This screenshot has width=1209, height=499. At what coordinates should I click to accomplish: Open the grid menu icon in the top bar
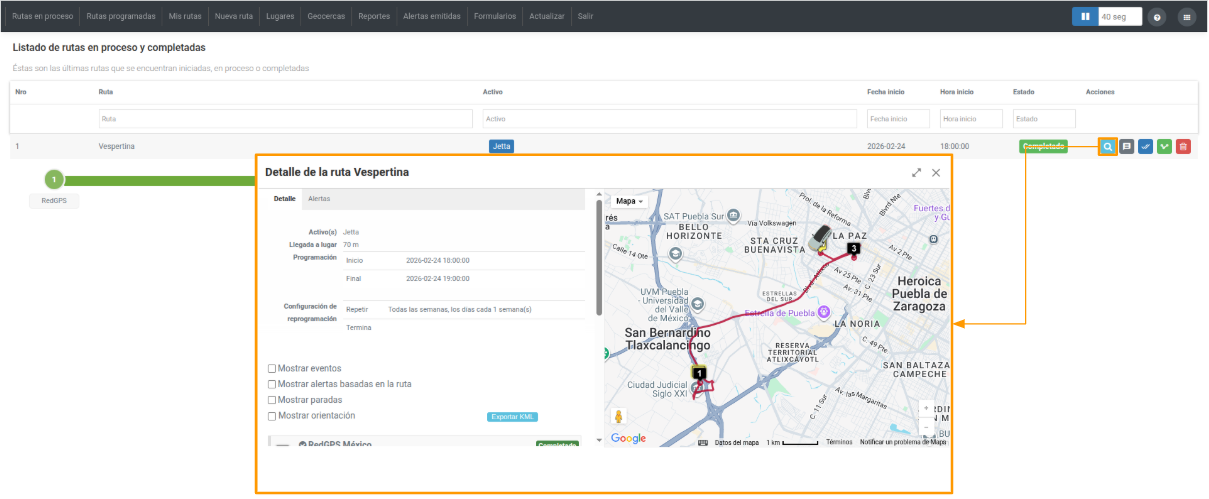pos(1187,17)
